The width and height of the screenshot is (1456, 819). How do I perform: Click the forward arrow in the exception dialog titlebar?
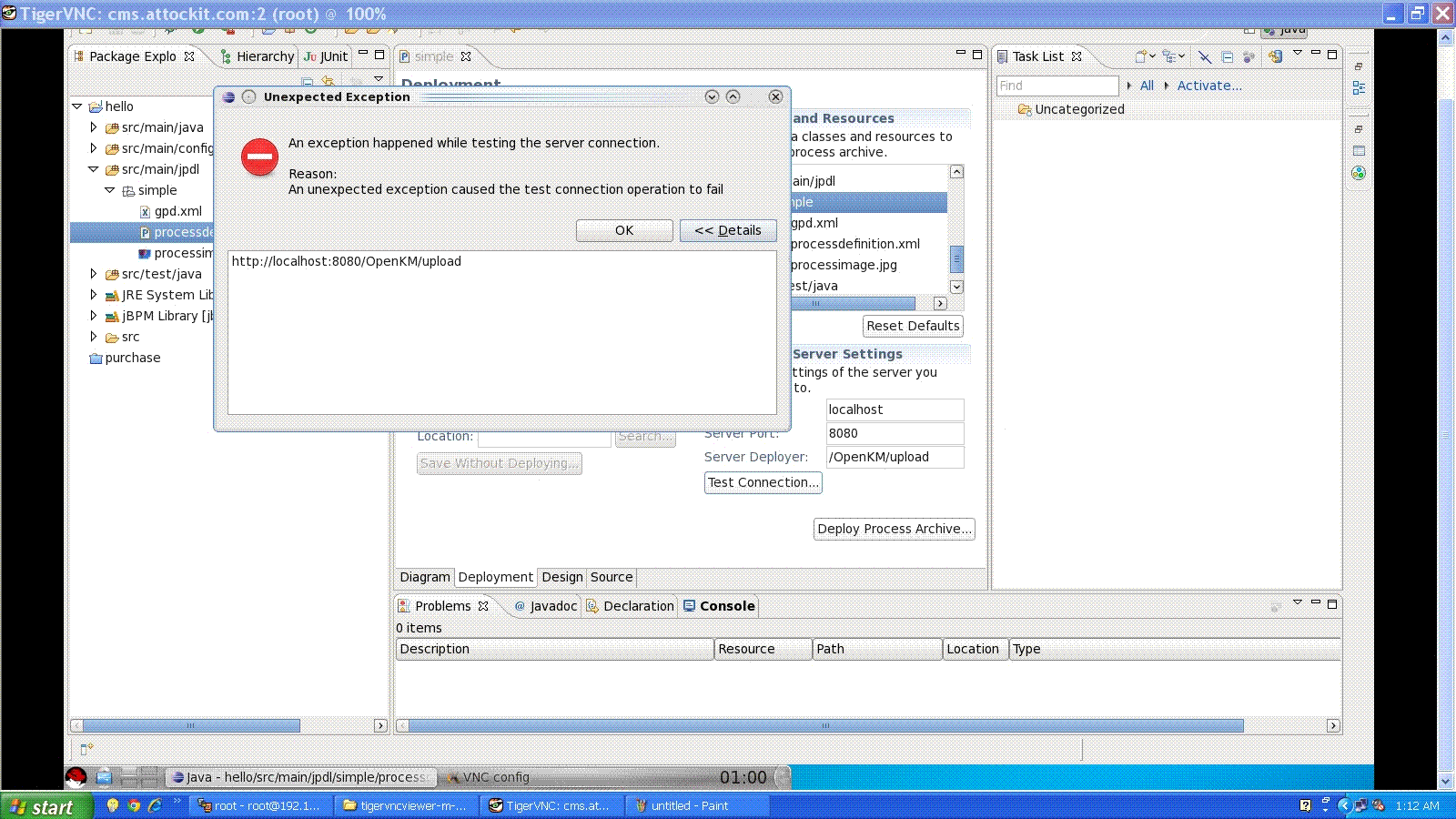tap(733, 96)
